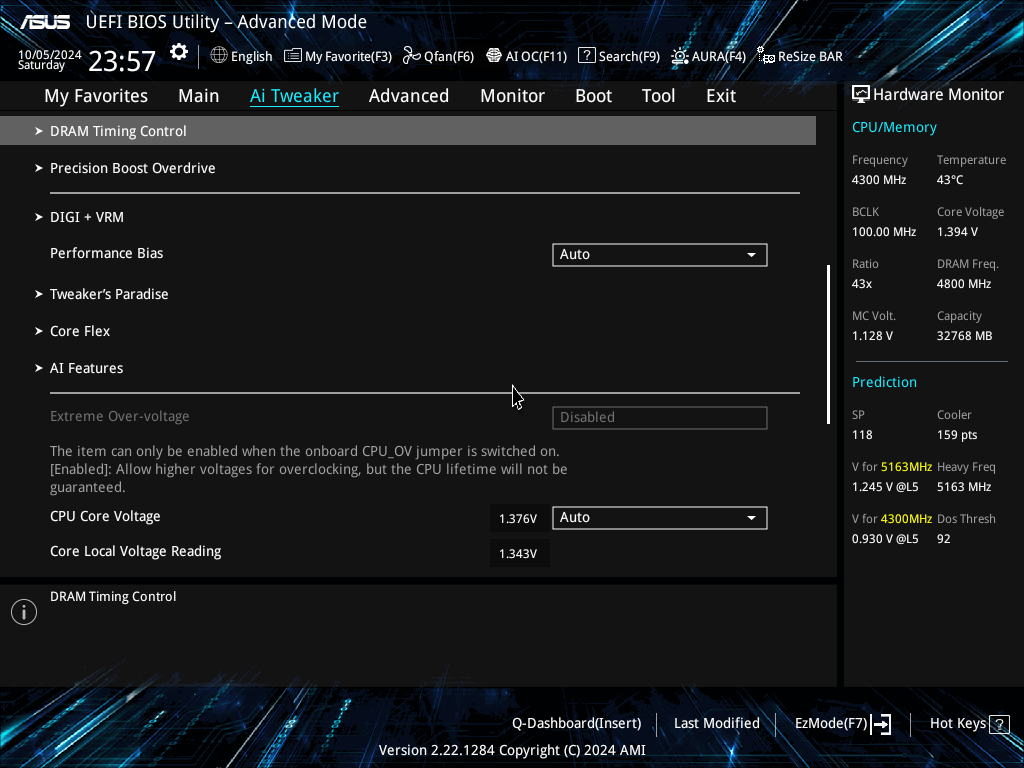
Task: Select the Ai Tweaker tab
Action: [294, 95]
